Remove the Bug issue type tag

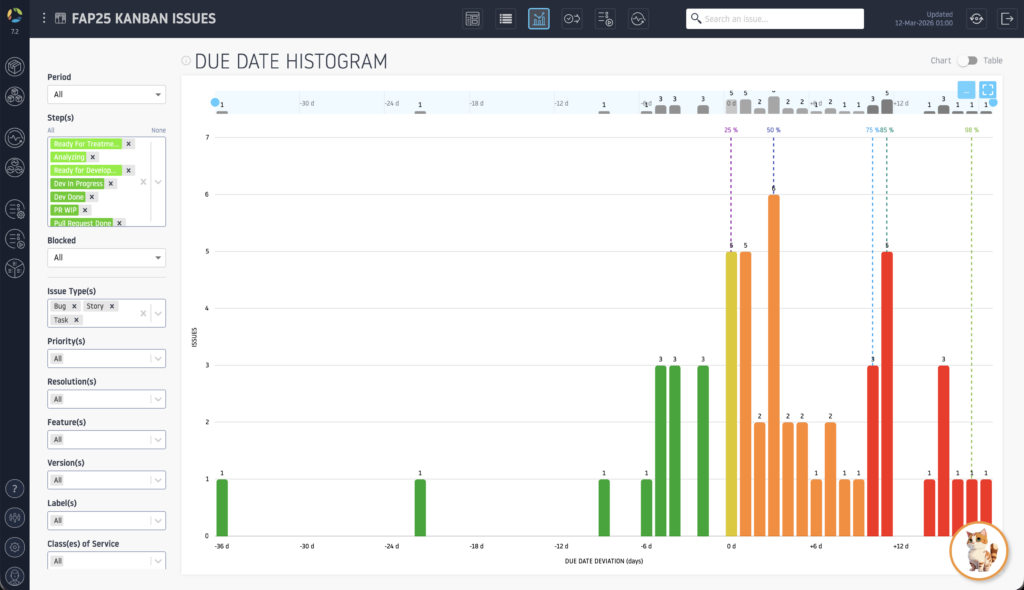[x=74, y=306]
